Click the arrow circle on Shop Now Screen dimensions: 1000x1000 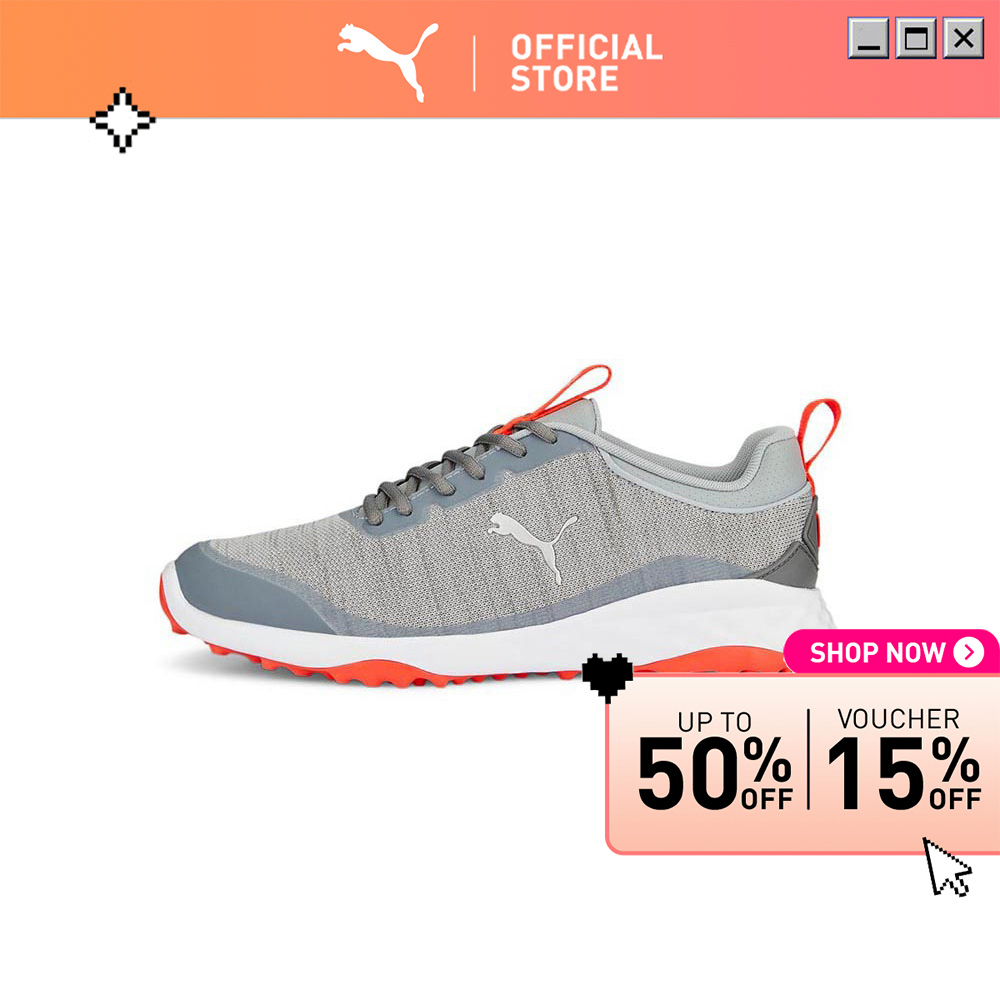pyautogui.click(x=969, y=652)
